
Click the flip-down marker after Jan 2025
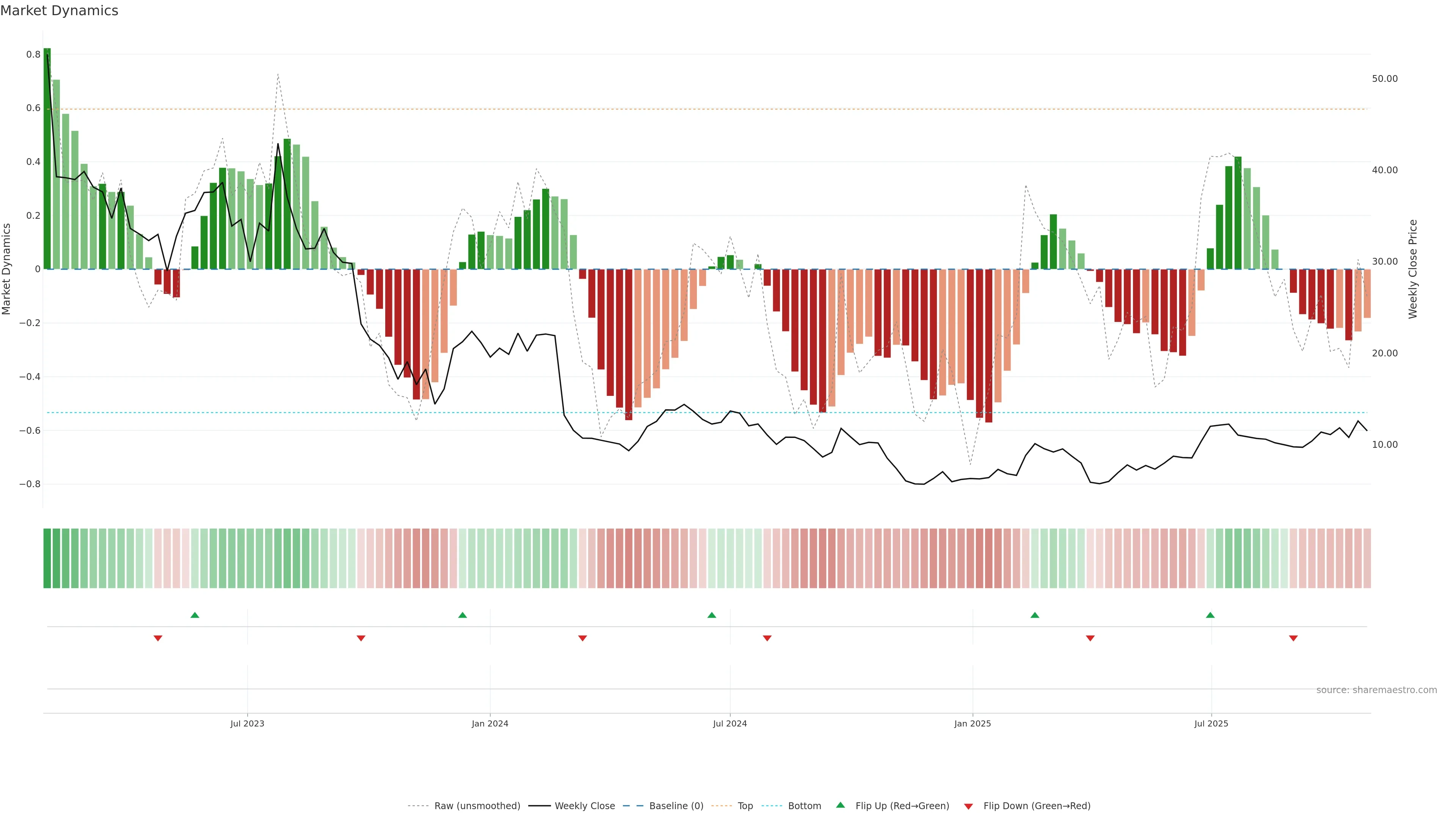pos(1090,638)
